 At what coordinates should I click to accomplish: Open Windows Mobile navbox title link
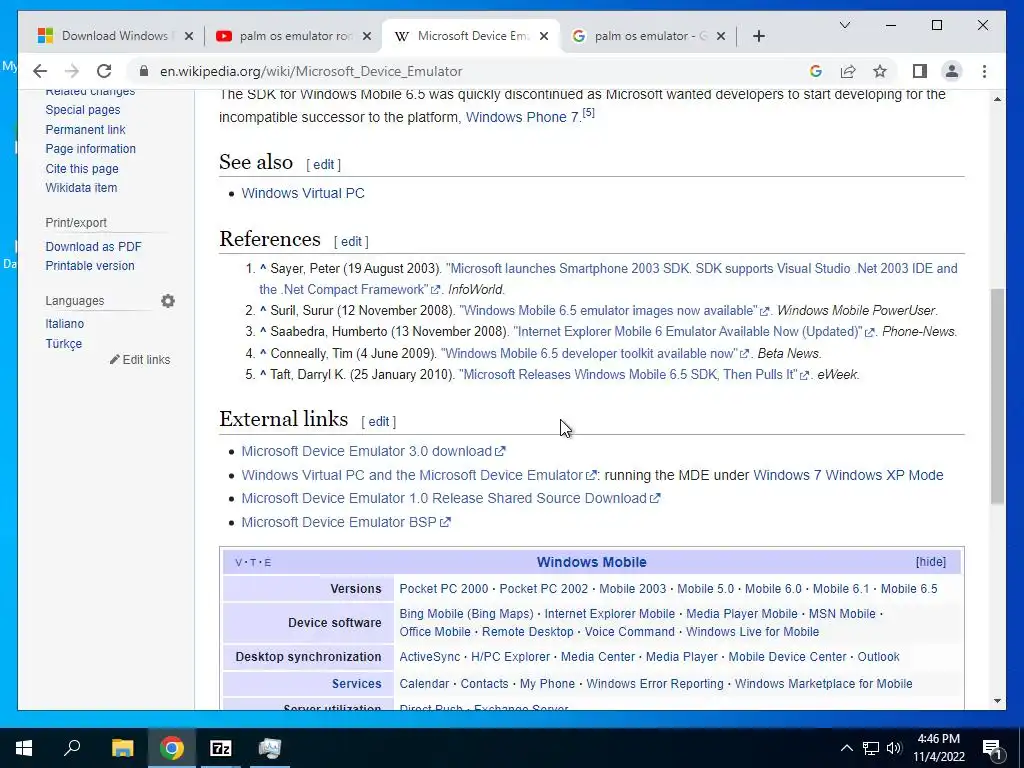click(592, 562)
